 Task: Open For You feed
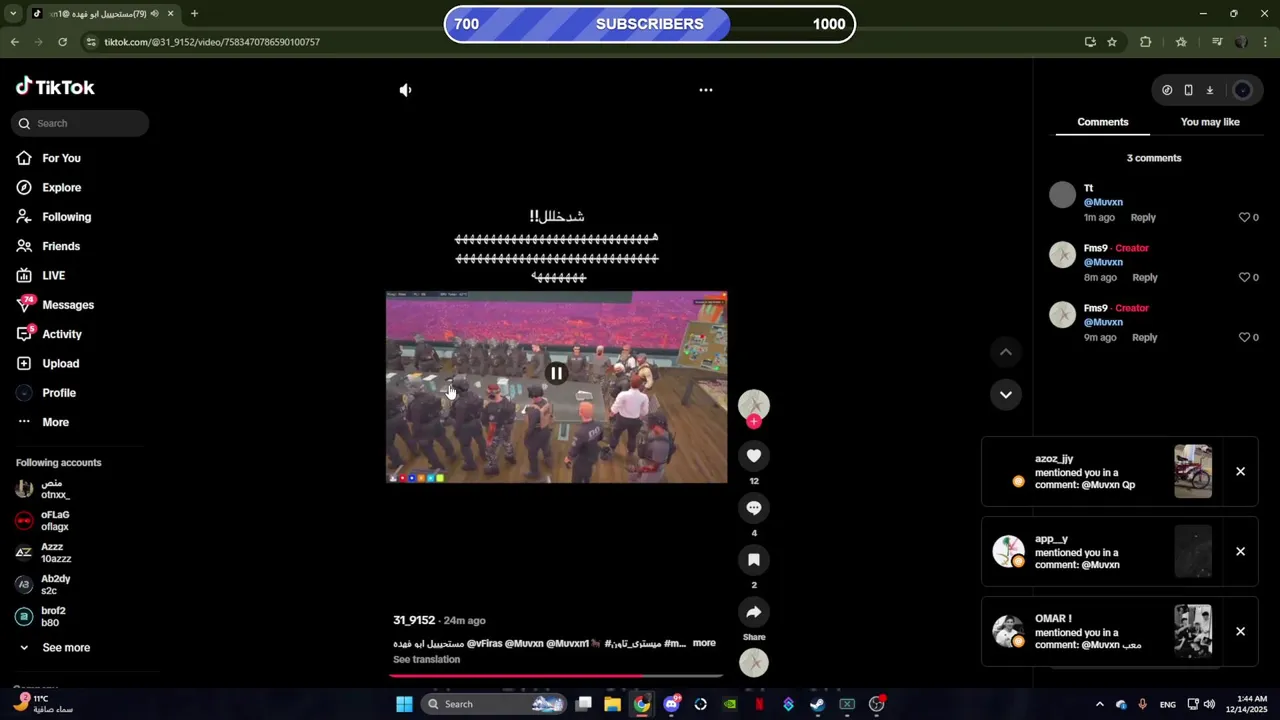61,158
